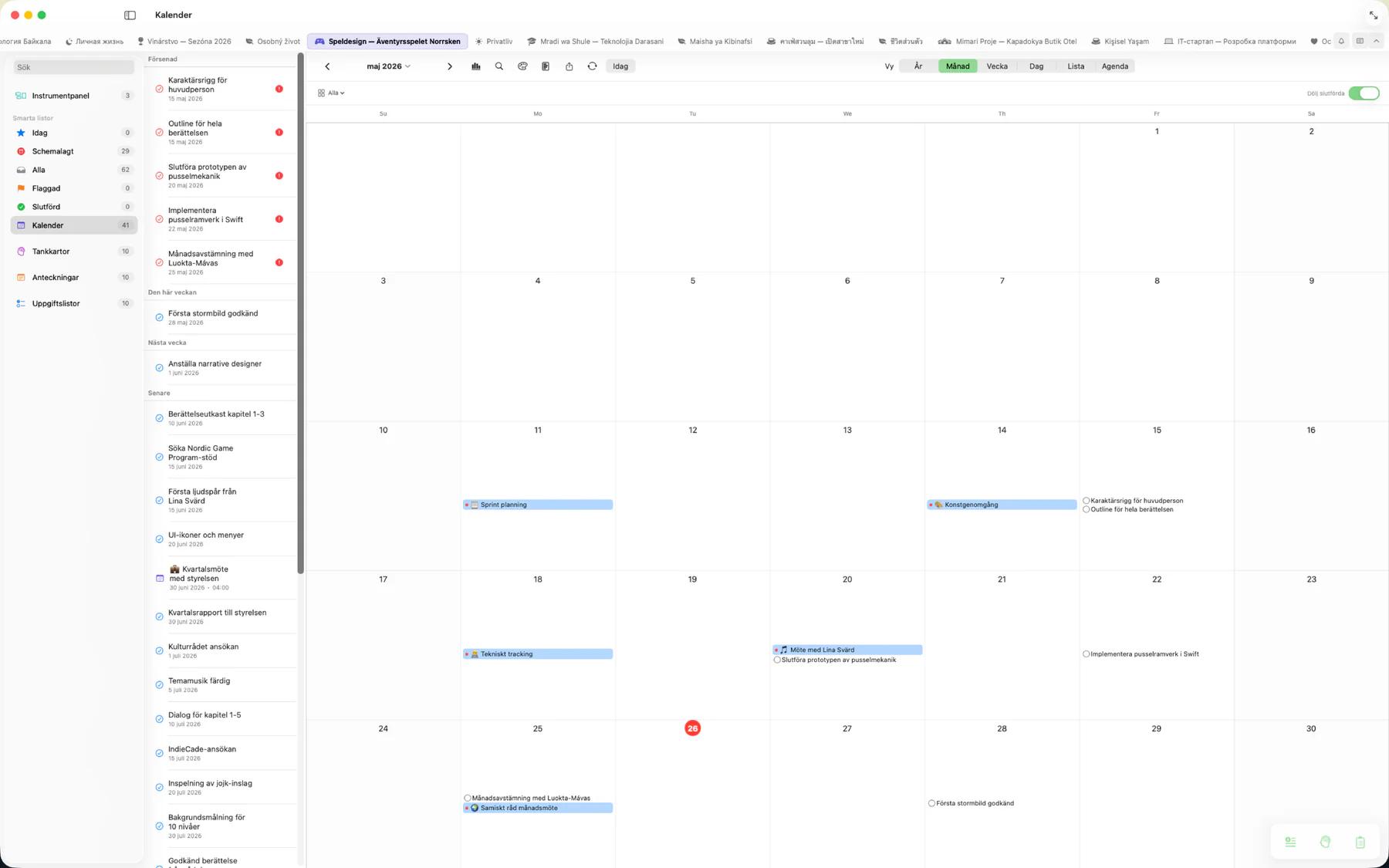
Task: Mark Månadsavstämning med Luokta-Mávas done in calendar
Action: pos(468,798)
